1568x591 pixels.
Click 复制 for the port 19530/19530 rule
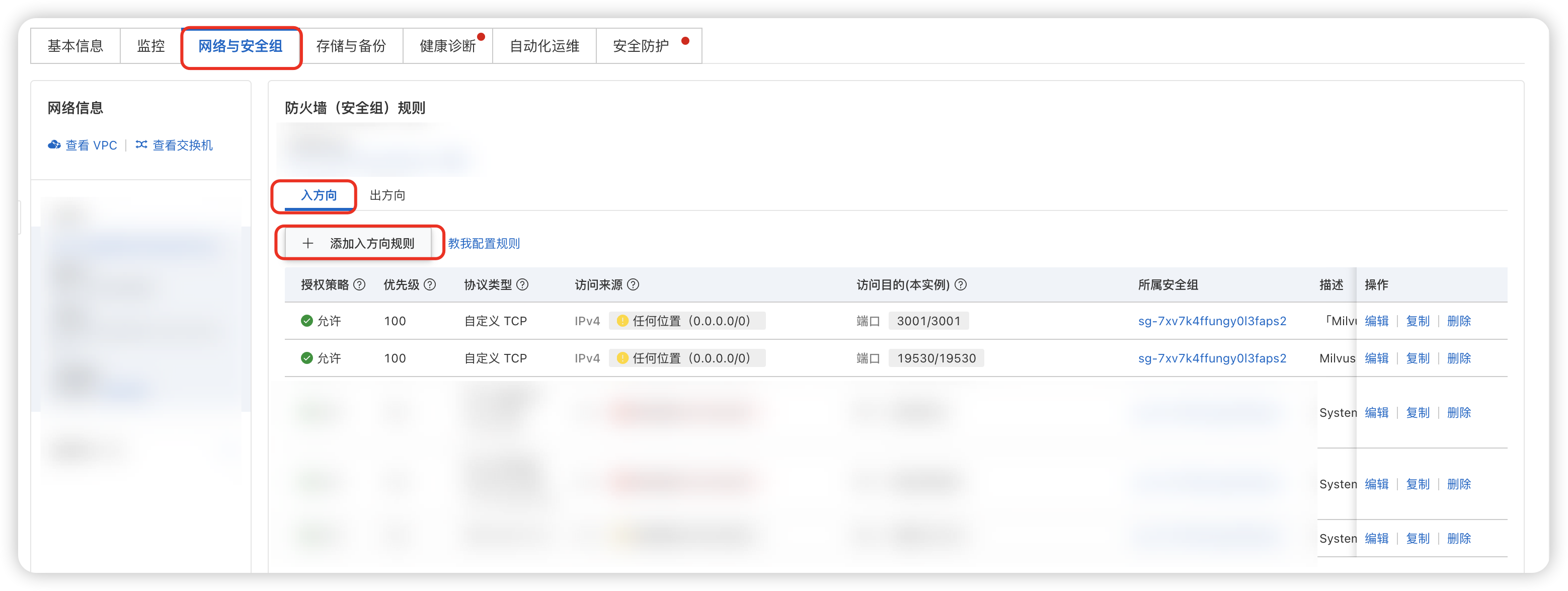tap(1418, 358)
